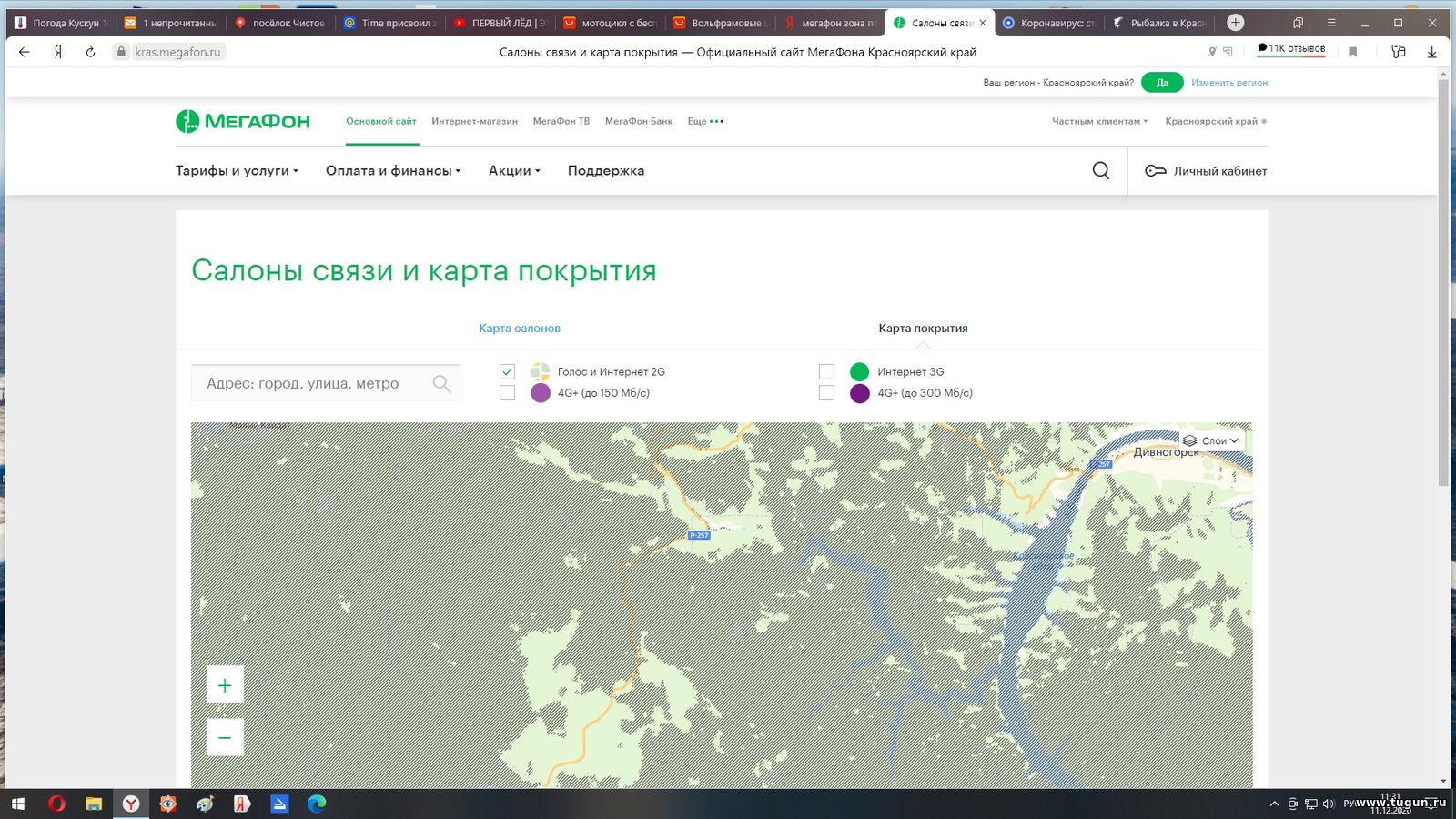Viewport: 1456px width, 819px height.
Task: Click the green Интернет 3G swatch
Action: pyautogui.click(x=859, y=371)
